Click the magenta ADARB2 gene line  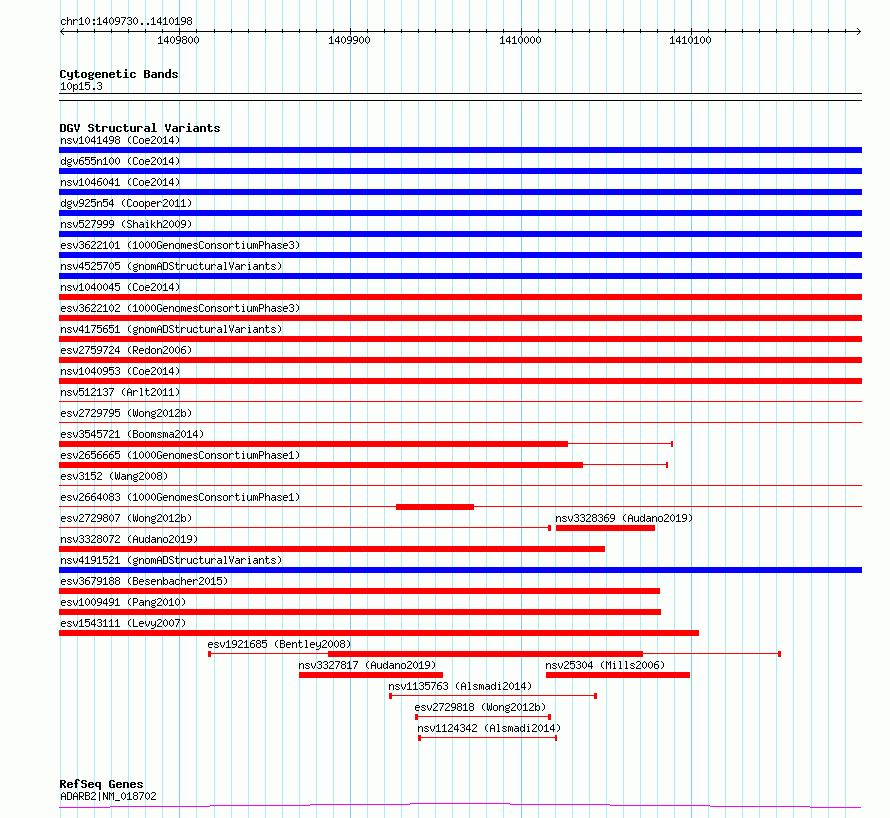(x=460, y=806)
